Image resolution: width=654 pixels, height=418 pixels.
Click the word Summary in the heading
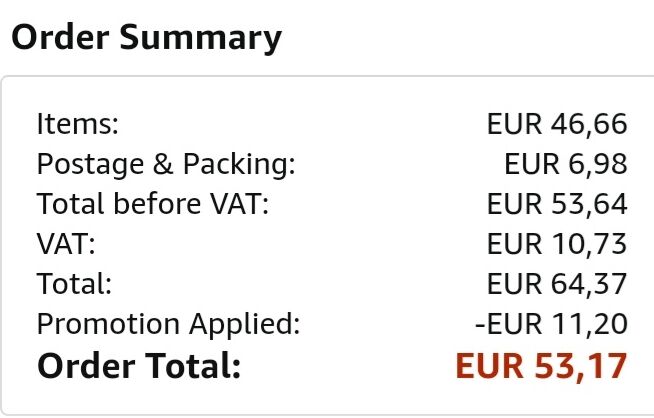coord(201,38)
